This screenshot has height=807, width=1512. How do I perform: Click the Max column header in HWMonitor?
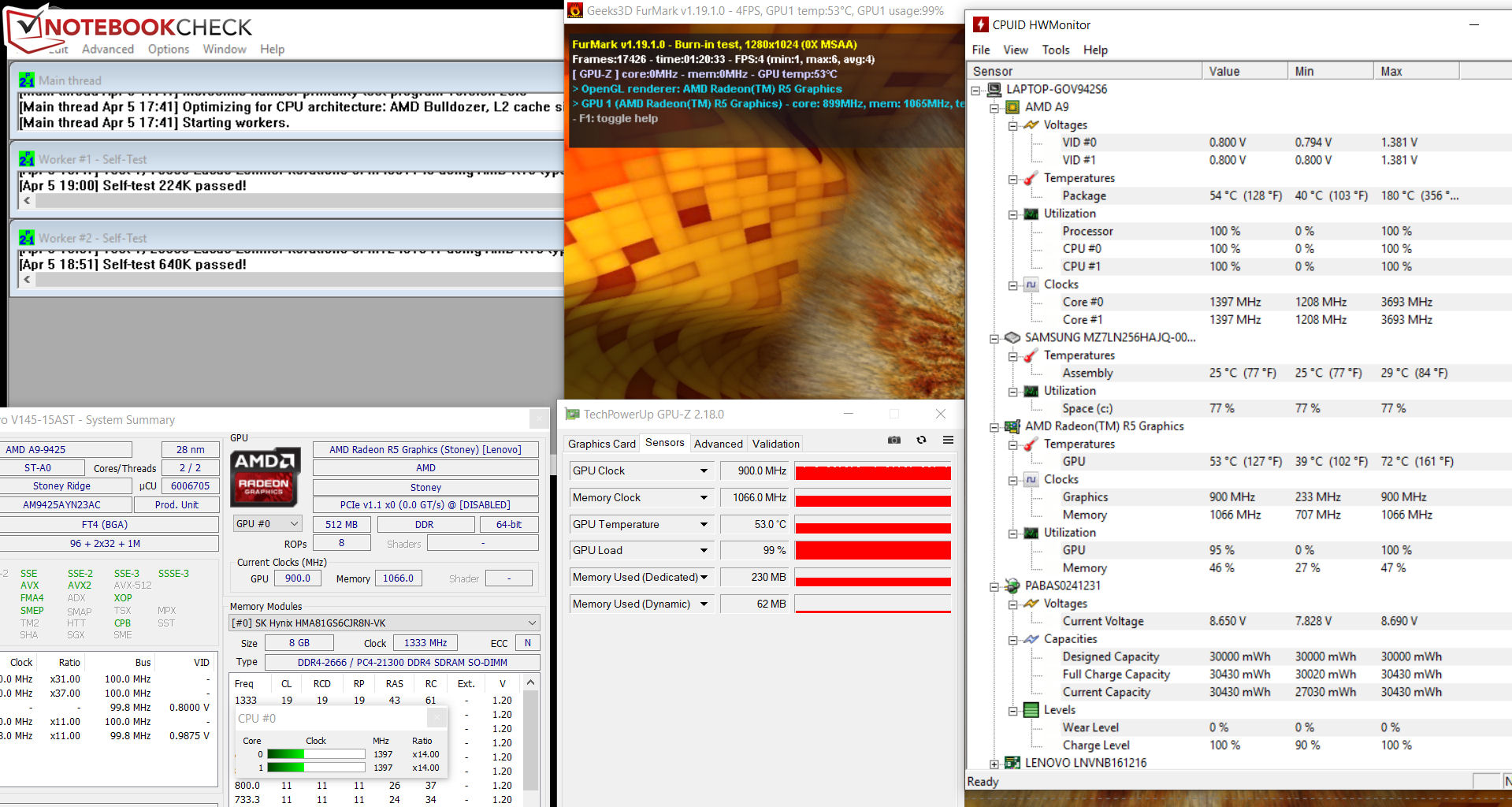click(1417, 71)
